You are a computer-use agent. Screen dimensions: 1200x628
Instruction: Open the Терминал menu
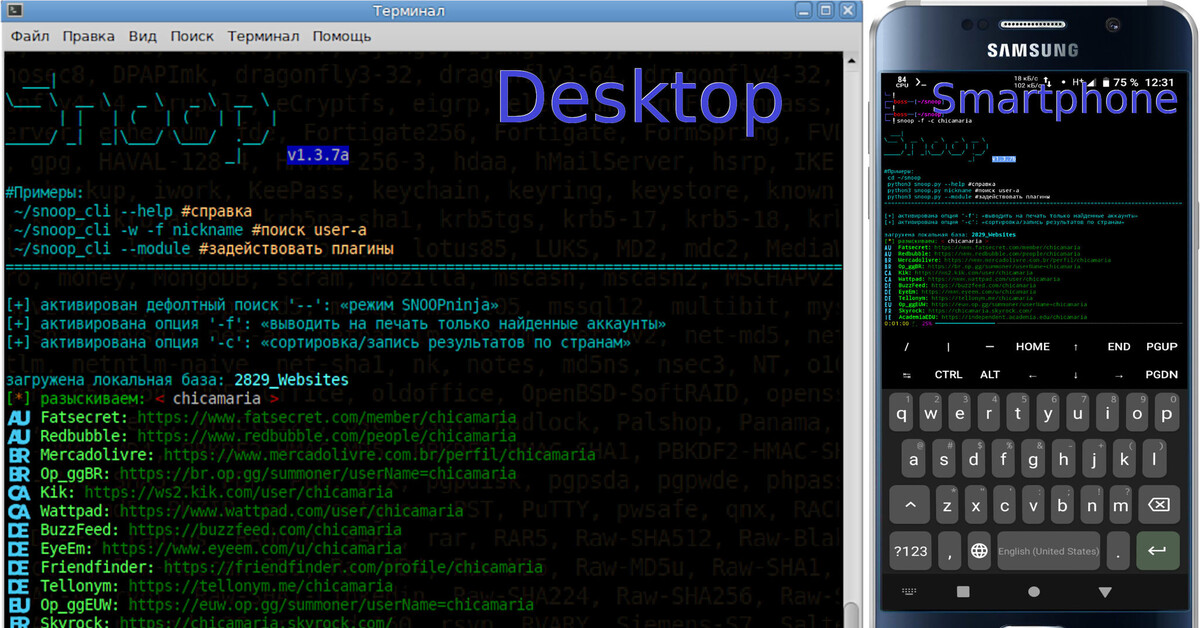tap(263, 36)
